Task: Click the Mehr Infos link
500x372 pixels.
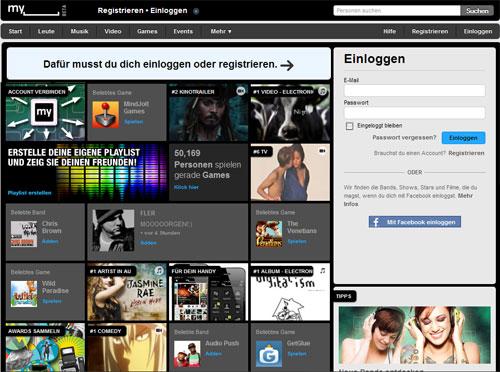Action: click(408, 200)
